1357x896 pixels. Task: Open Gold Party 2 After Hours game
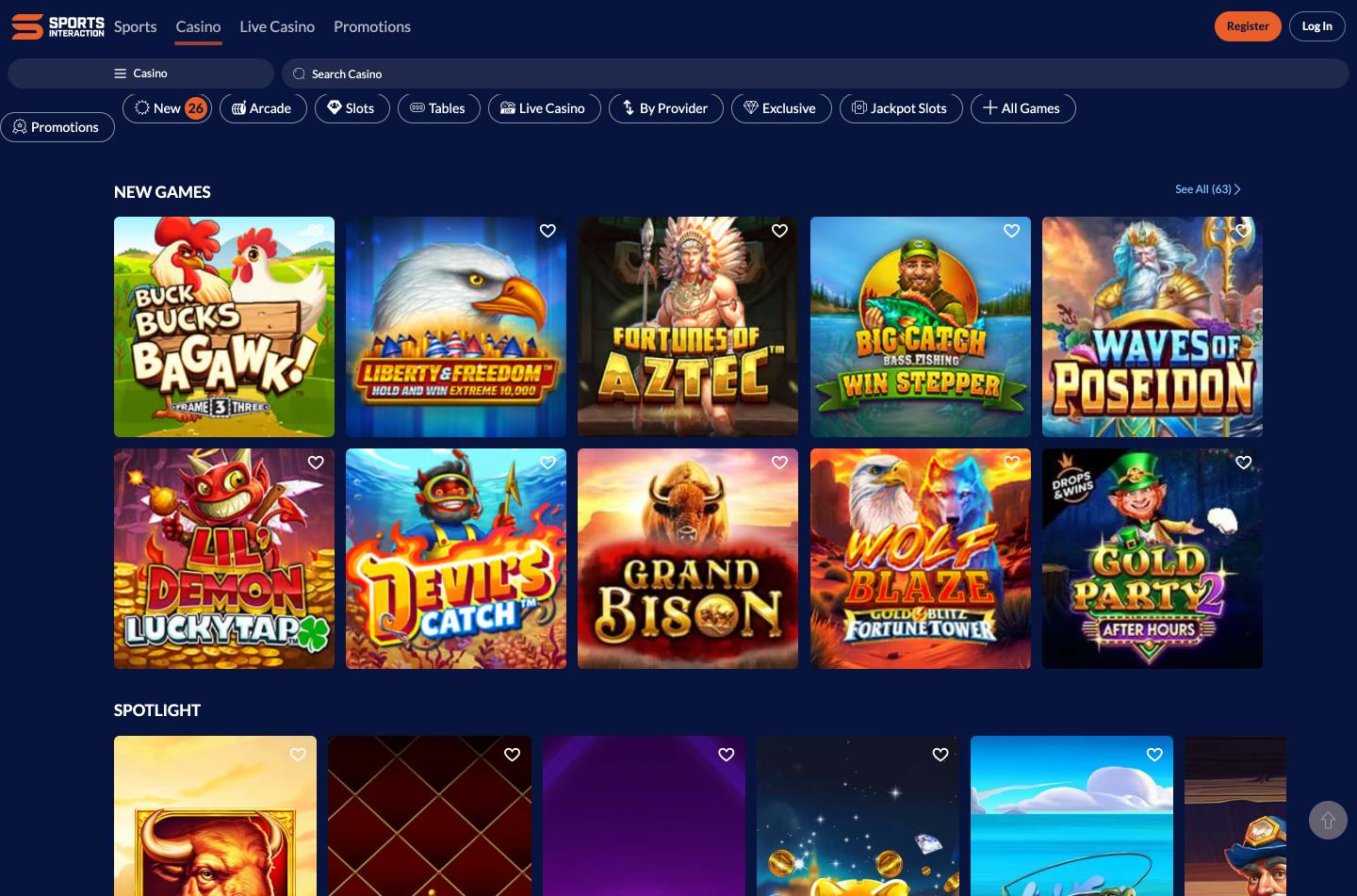[1153, 559]
